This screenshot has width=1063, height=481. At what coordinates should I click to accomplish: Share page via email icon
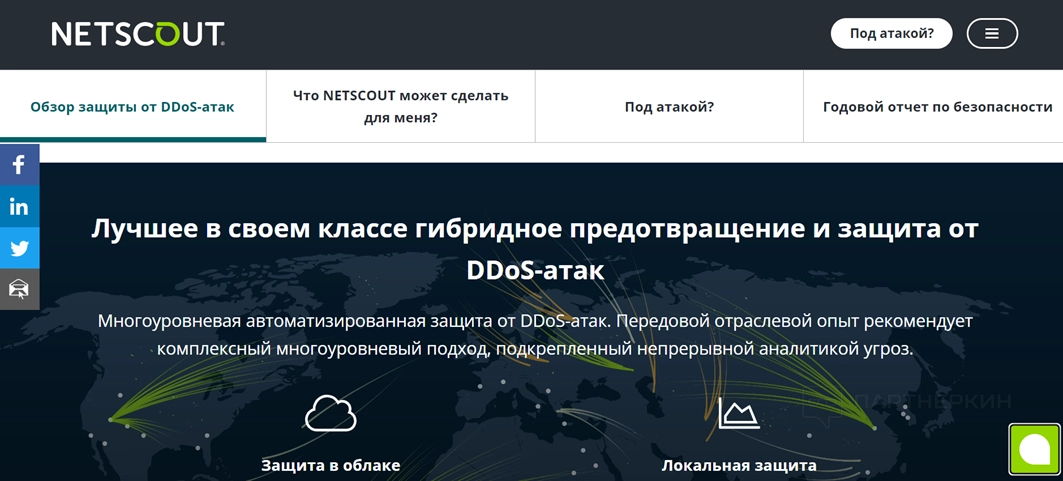click(x=20, y=289)
